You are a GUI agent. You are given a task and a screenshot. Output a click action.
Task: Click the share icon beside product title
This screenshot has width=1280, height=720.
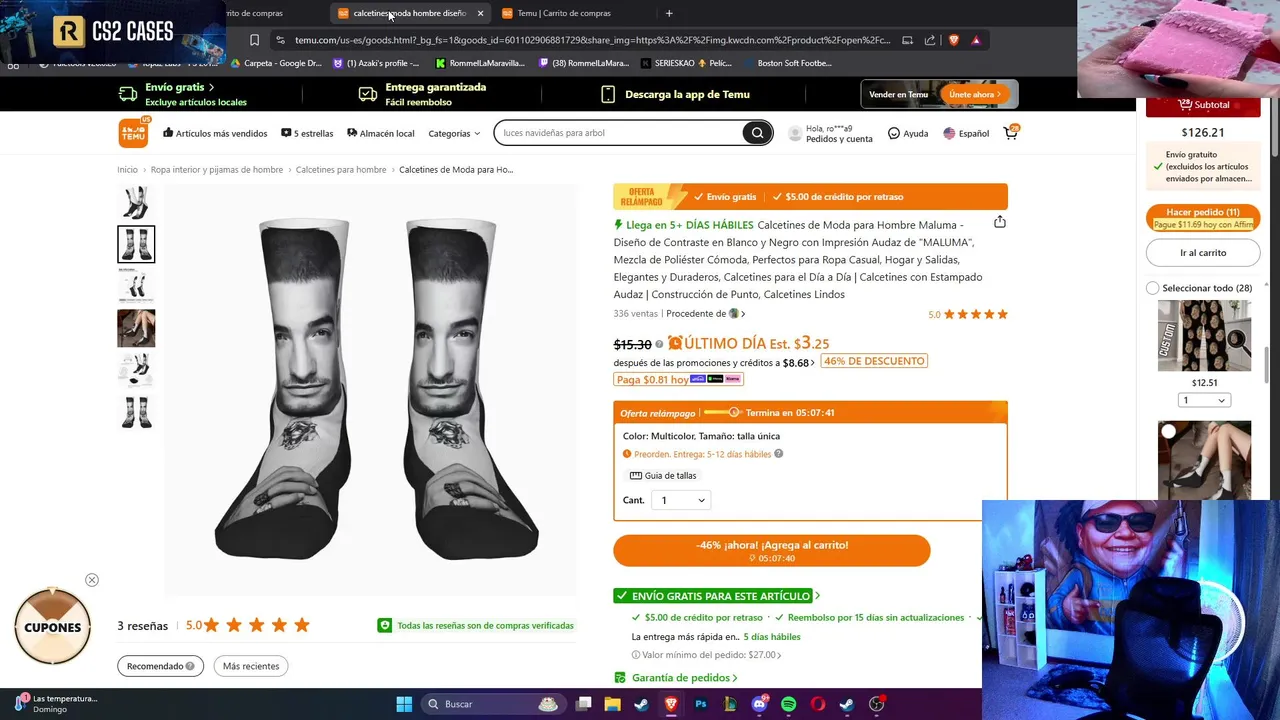point(999,222)
